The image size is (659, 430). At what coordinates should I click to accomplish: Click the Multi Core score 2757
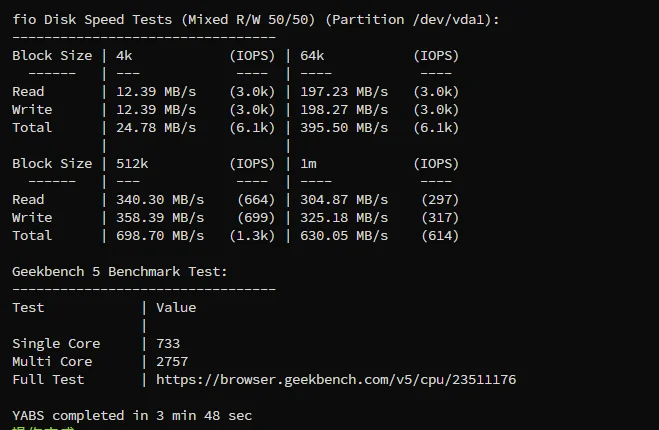[x=172, y=362]
